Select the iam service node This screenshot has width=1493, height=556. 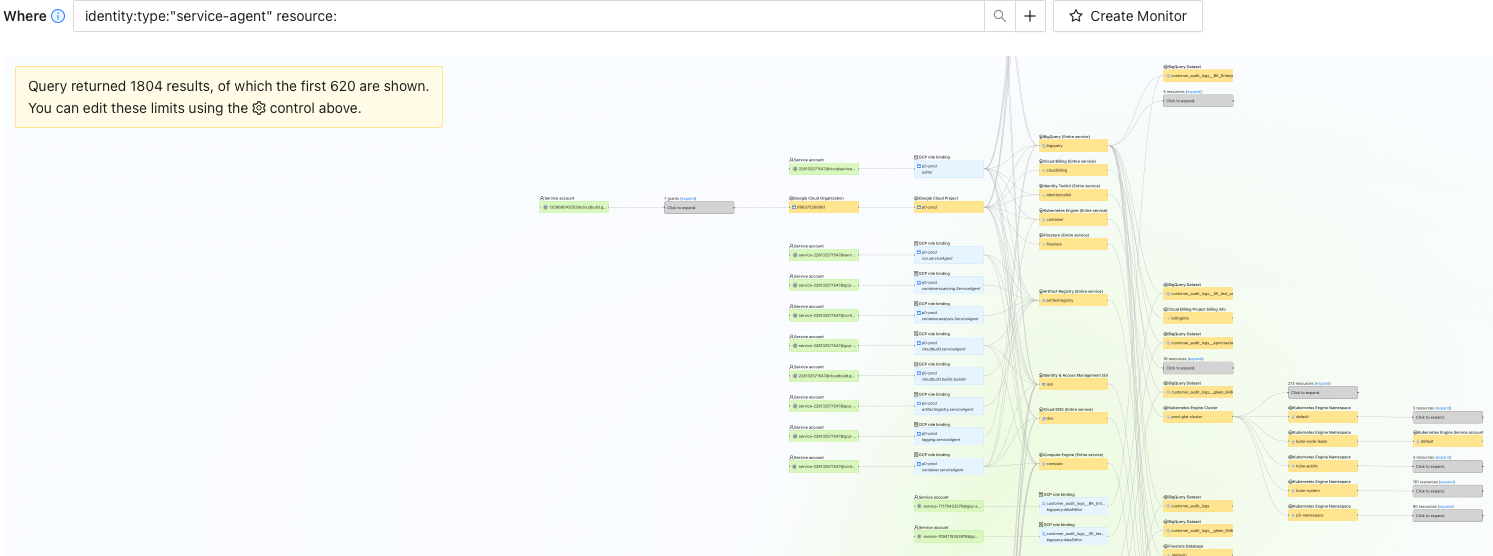click(x=1073, y=384)
